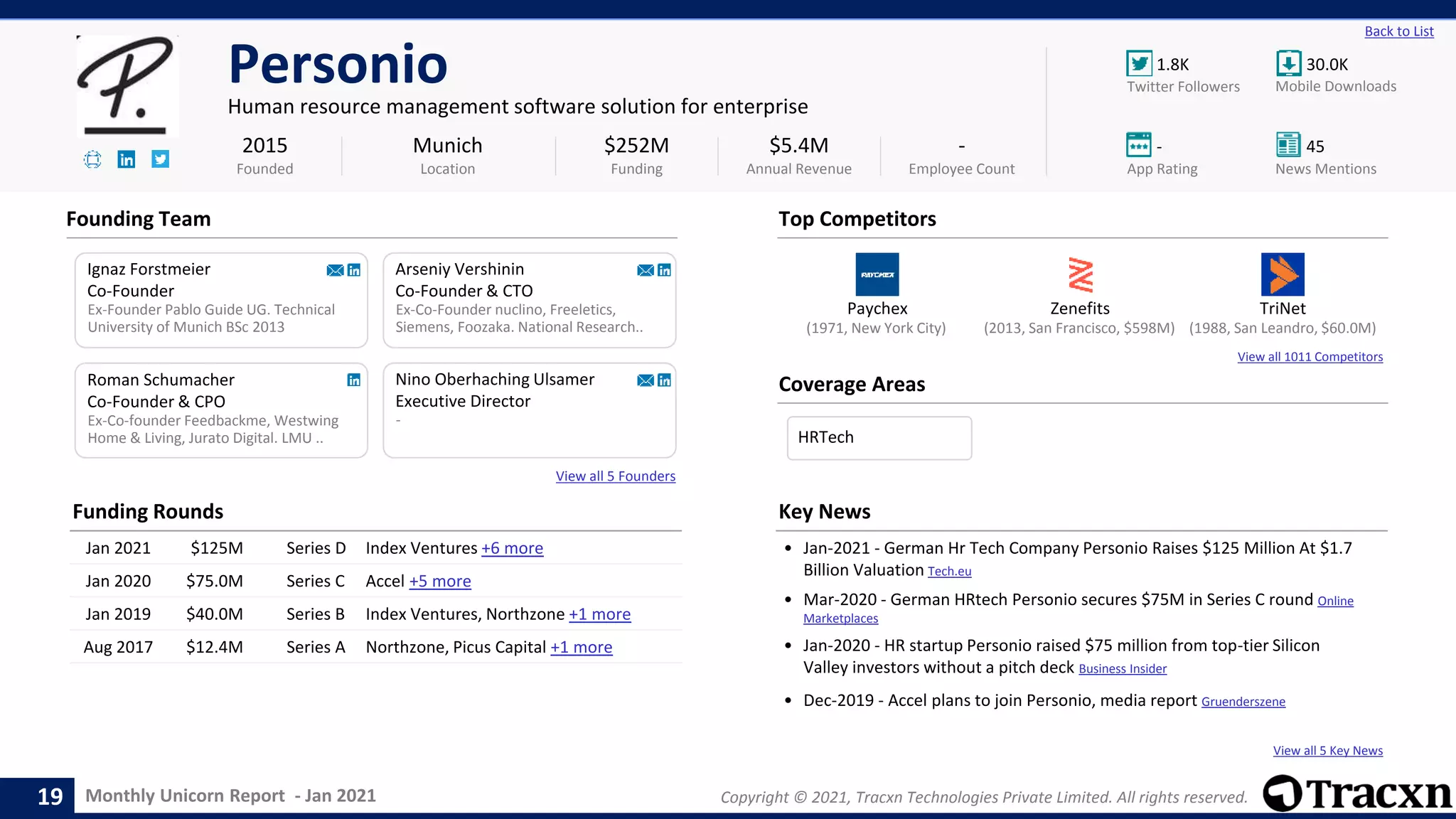Screen dimensions: 1456x819
Task: Click the TriNet competitor logo
Action: (1283, 274)
